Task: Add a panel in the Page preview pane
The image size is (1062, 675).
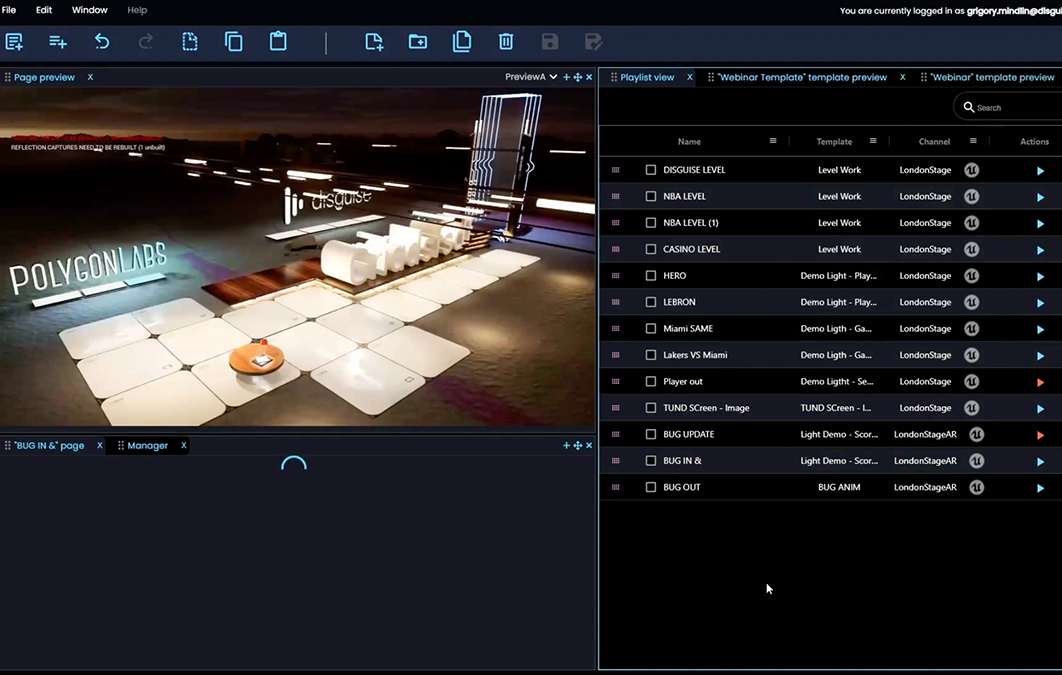Action: tap(566, 77)
